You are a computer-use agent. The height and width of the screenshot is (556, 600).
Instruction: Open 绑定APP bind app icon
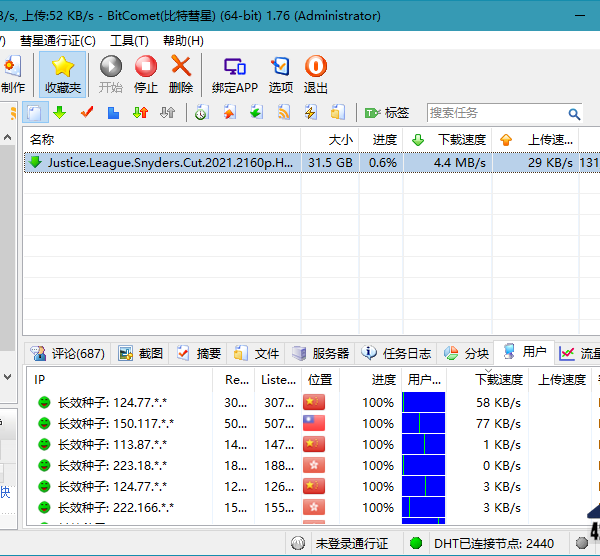click(234, 68)
